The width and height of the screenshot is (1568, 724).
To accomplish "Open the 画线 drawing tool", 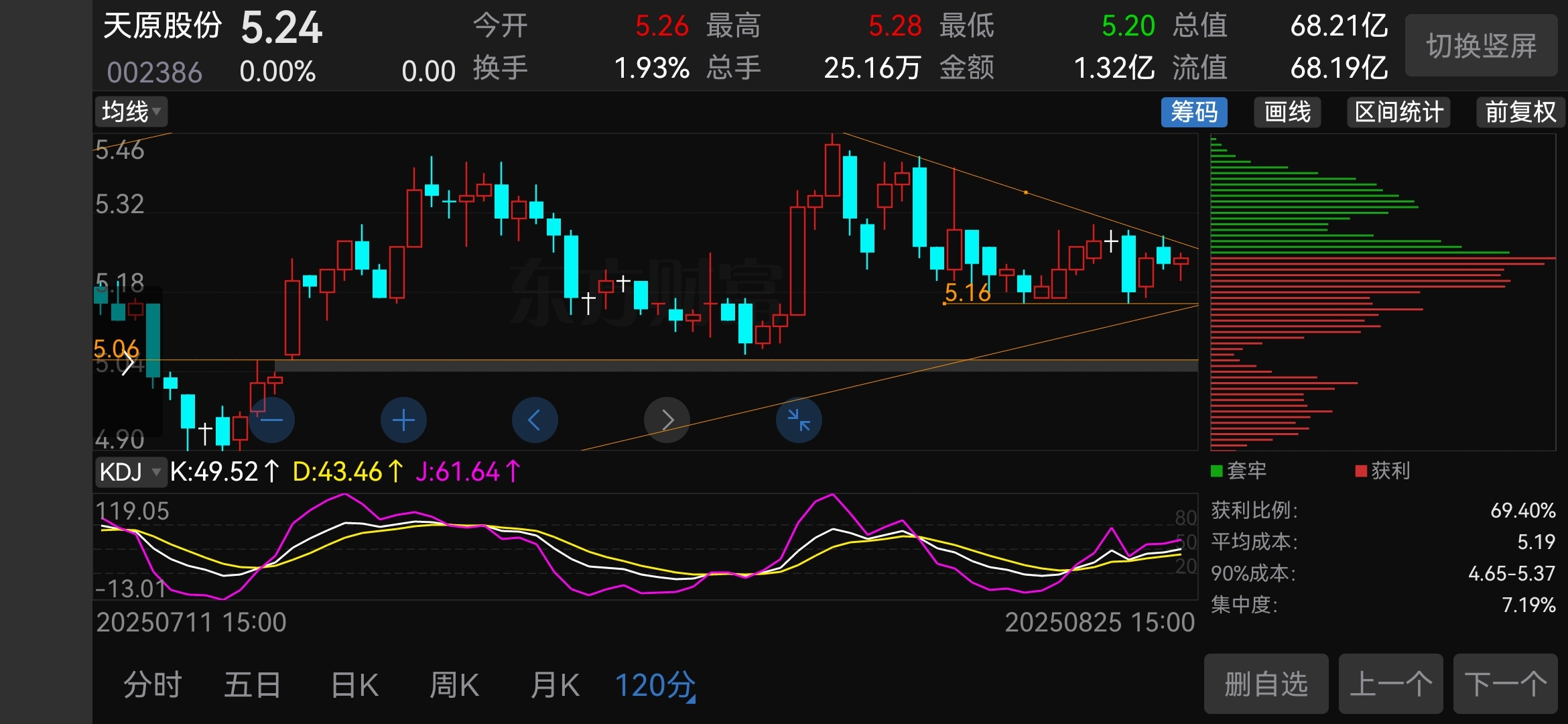I will tap(1287, 112).
